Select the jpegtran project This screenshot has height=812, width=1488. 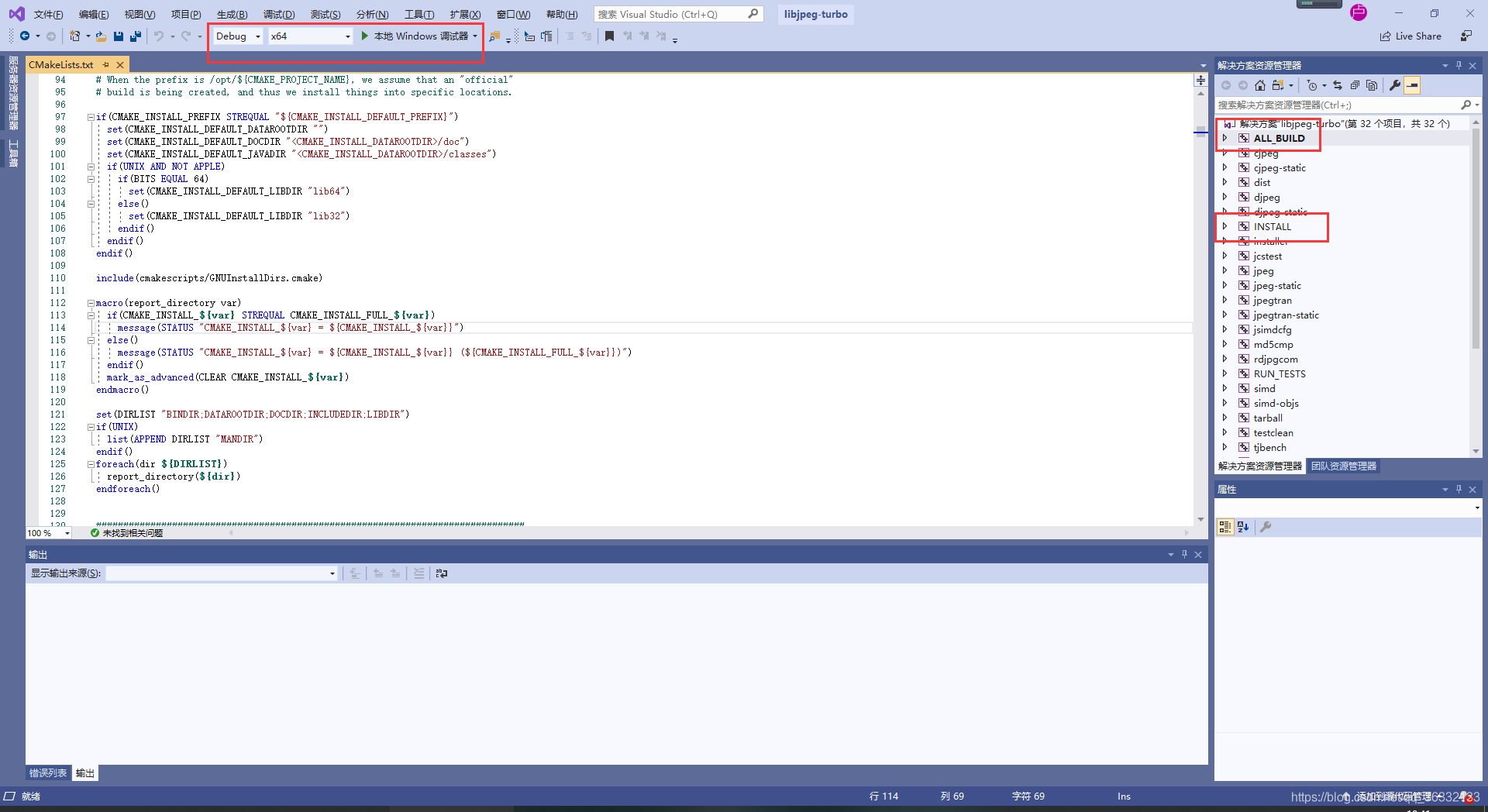click(x=1273, y=300)
